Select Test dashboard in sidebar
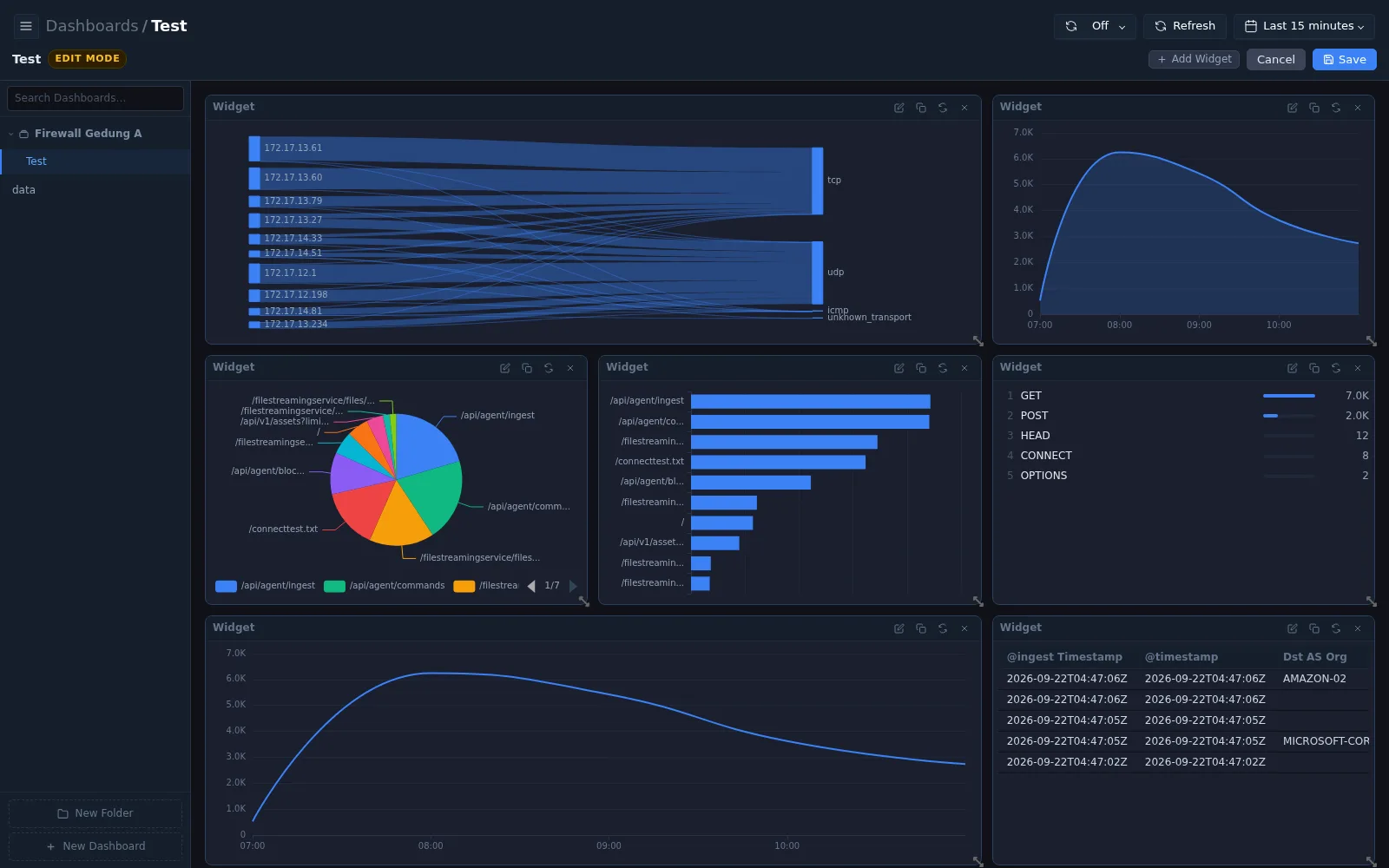 [95, 161]
